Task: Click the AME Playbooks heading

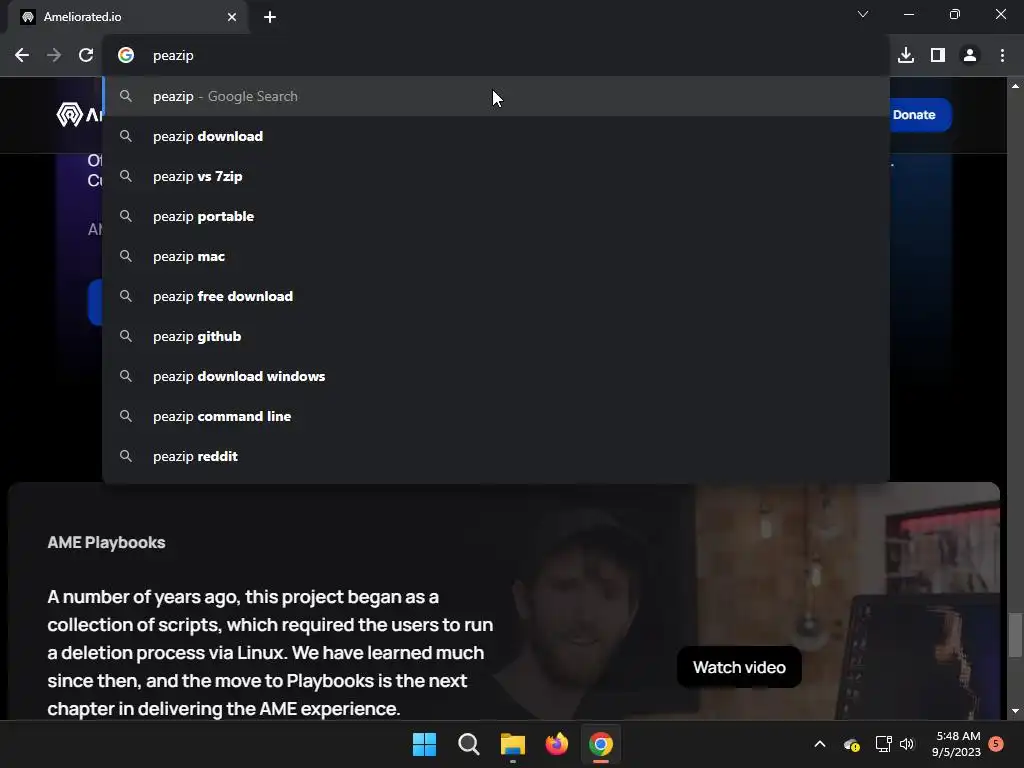Action: click(x=106, y=543)
